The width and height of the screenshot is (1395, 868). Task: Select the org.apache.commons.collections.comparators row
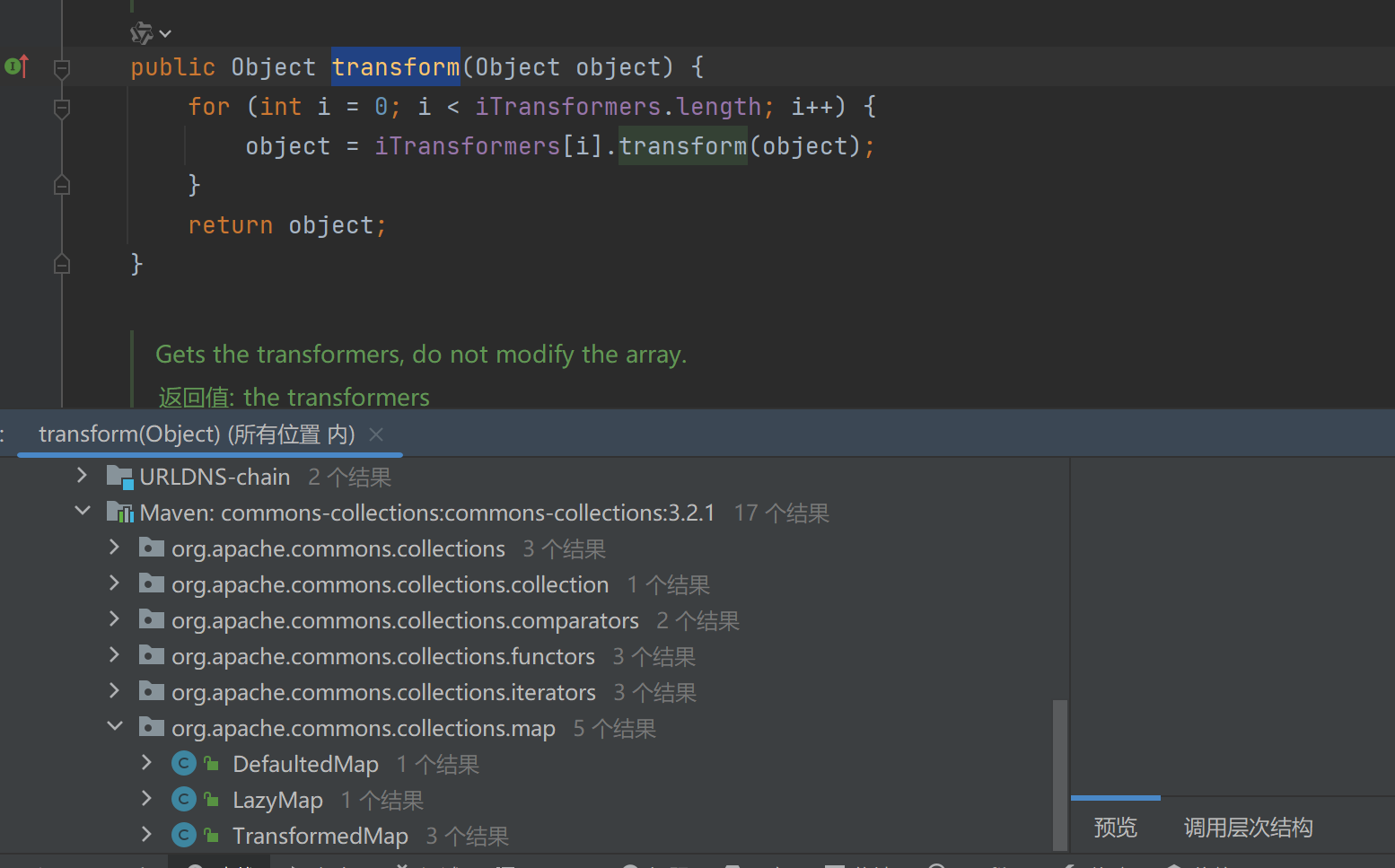tap(534, 620)
